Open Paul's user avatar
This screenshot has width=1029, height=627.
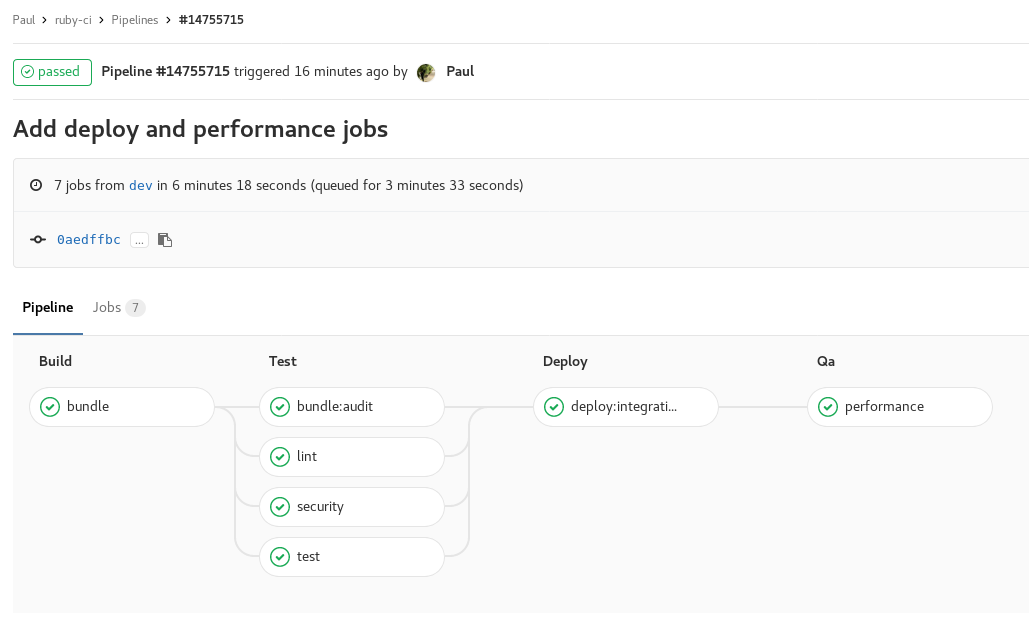tap(426, 72)
